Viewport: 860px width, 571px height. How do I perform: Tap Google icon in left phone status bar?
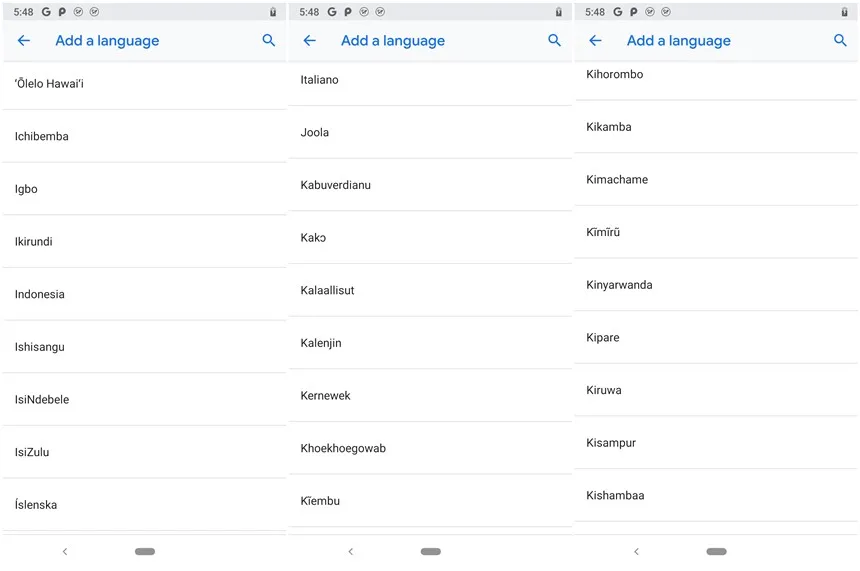pyautogui.click(x=46, y=12)
